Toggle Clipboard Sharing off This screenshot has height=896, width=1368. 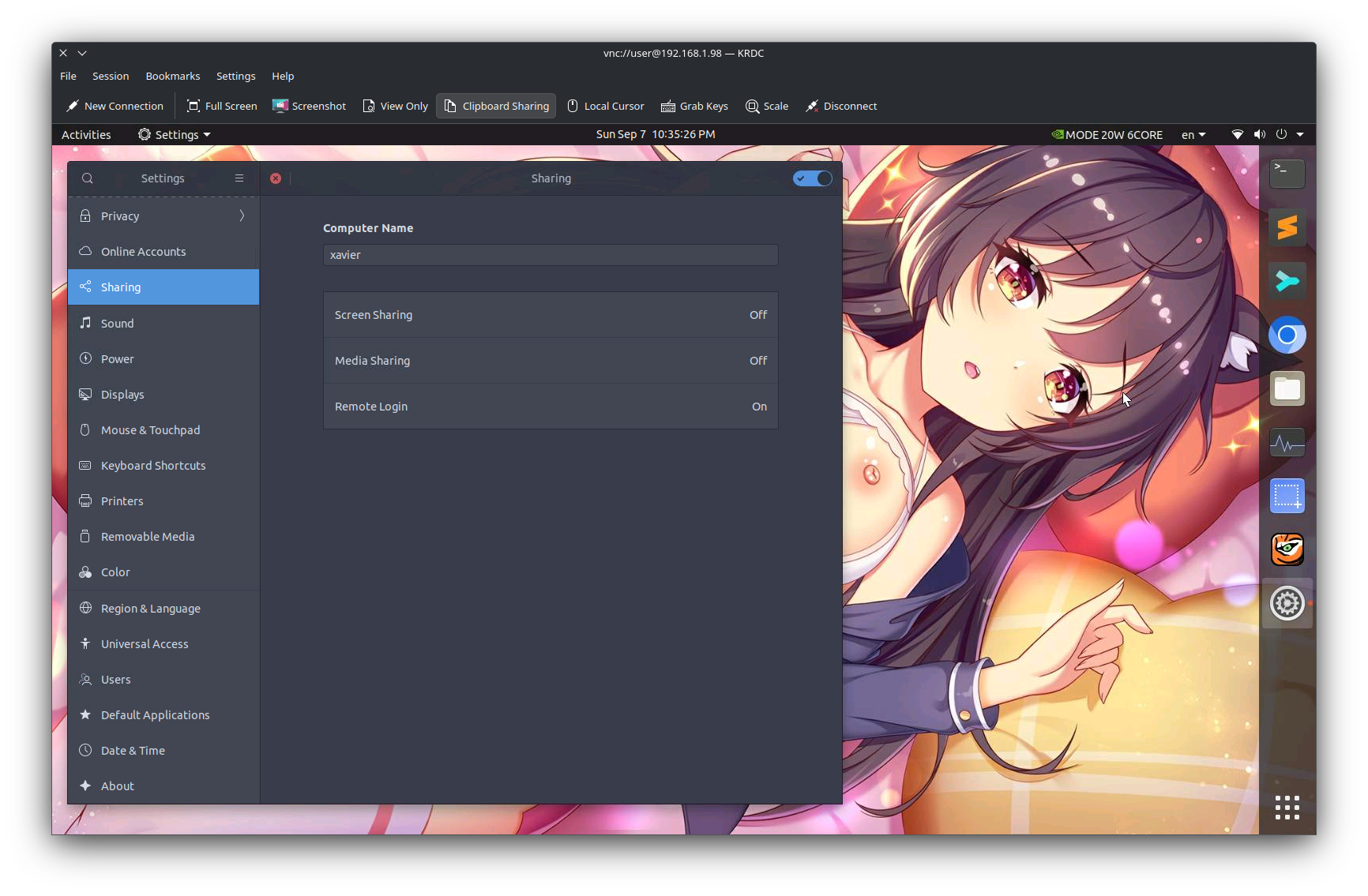tap(496, 106)
